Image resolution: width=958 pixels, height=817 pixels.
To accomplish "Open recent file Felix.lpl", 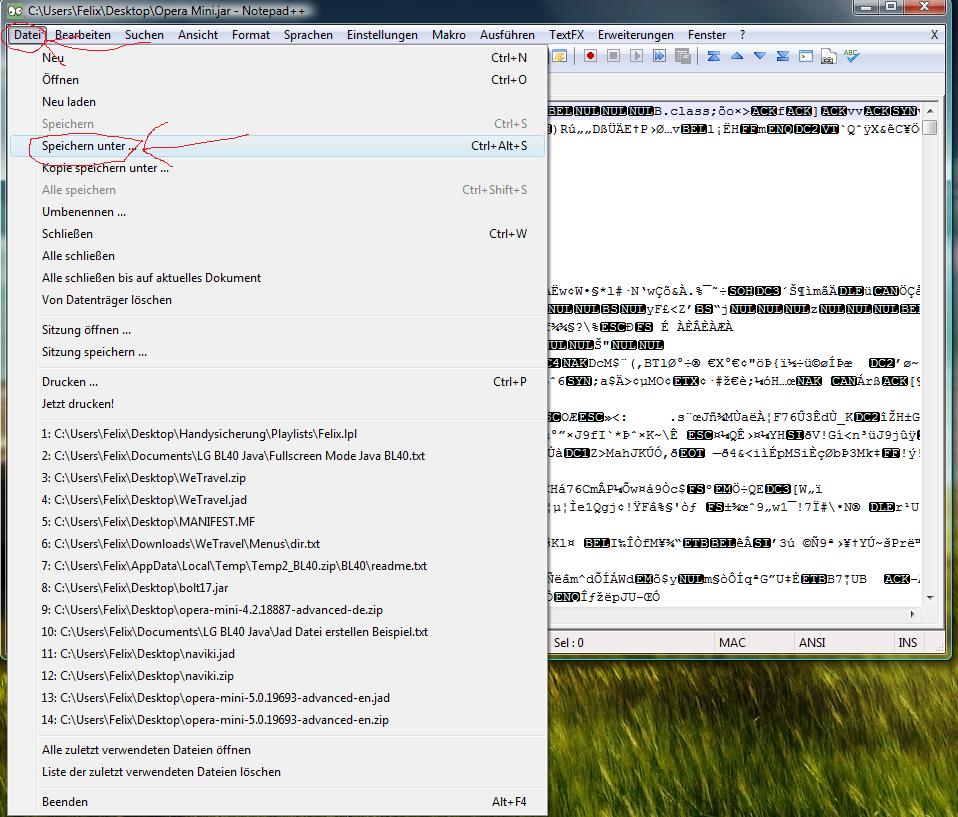I will point(278,433).
